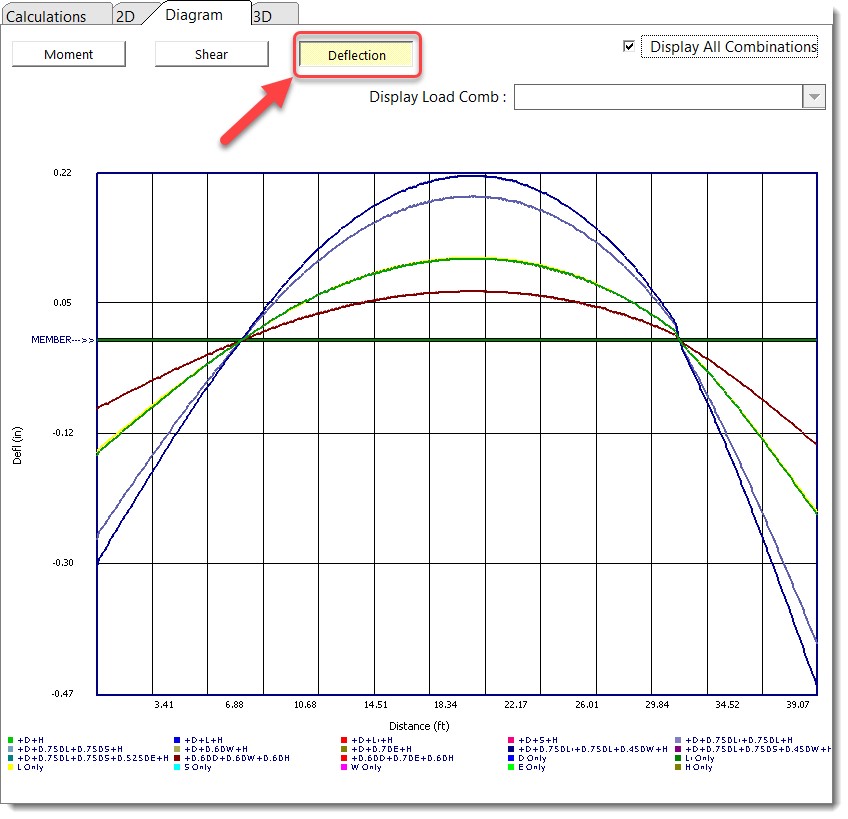Show the Shear diagram
848x819 pixels.
click(x=211, y=55)
